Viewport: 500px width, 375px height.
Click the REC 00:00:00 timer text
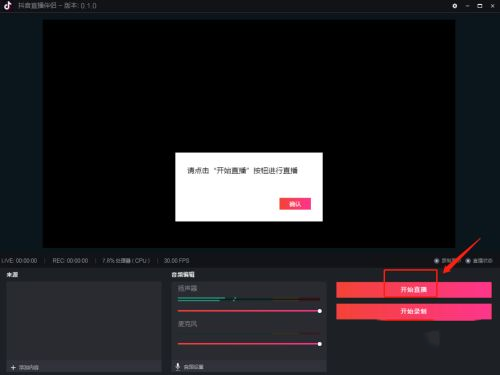70,261
